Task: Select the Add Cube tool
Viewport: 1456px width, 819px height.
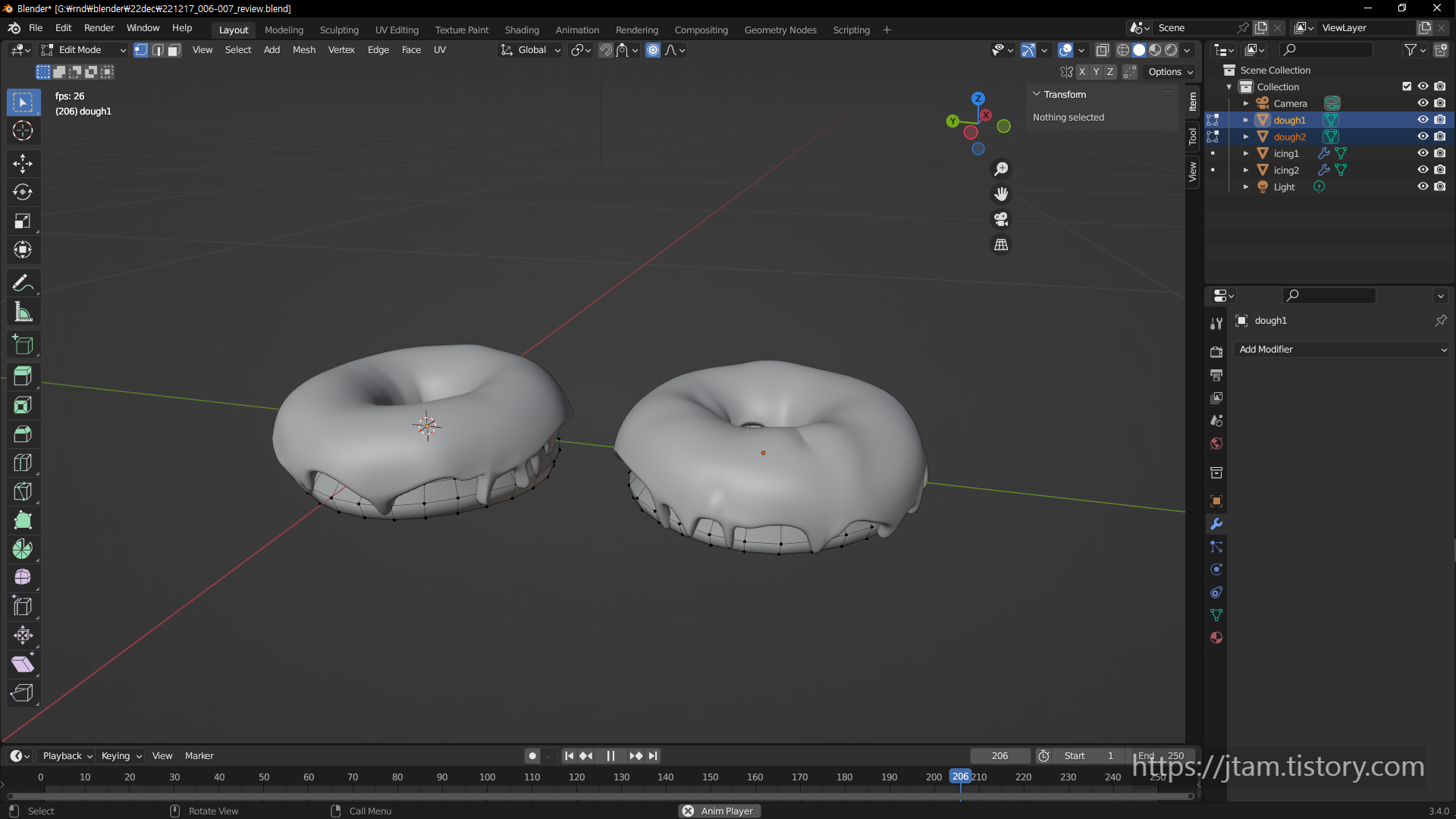Action: pos(23,345)
